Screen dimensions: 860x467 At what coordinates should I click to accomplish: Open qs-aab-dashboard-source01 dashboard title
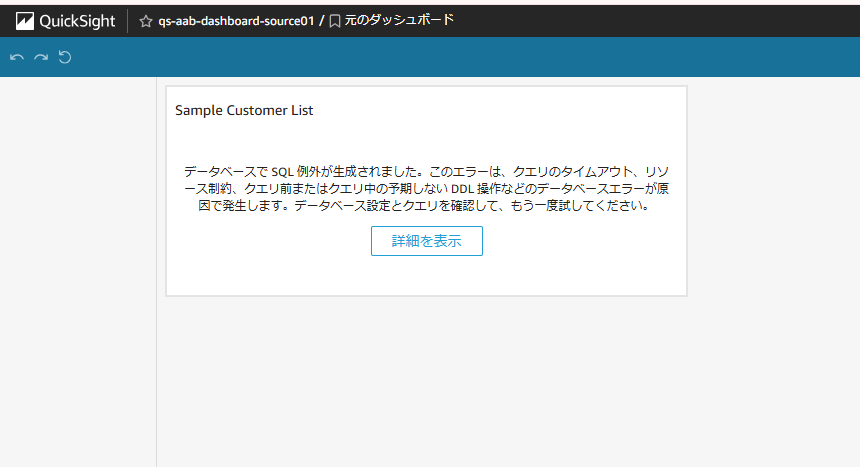(x=236, y=21)
